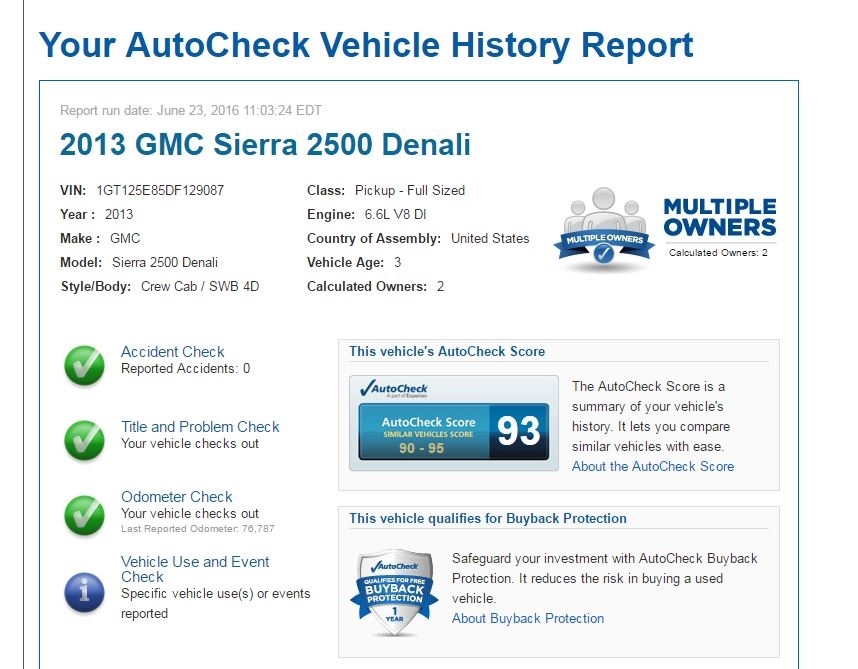The height and width of the screenshot is (669, 858).
Task: Click the AutoCheck Score 93 graphic
Action: (x=452, y=431)
